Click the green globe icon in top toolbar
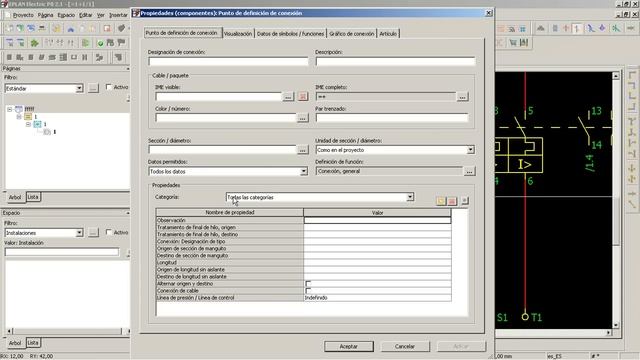This screenshot has height=360, width=640. tap(20, 29)
